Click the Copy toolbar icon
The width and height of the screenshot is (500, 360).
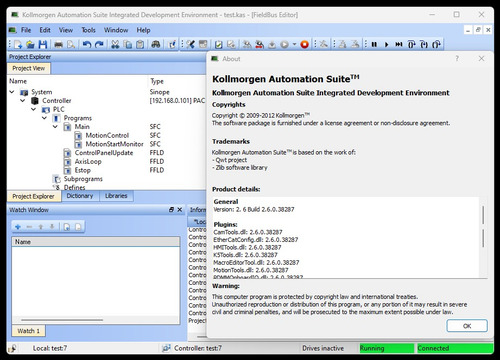[128, 44]
